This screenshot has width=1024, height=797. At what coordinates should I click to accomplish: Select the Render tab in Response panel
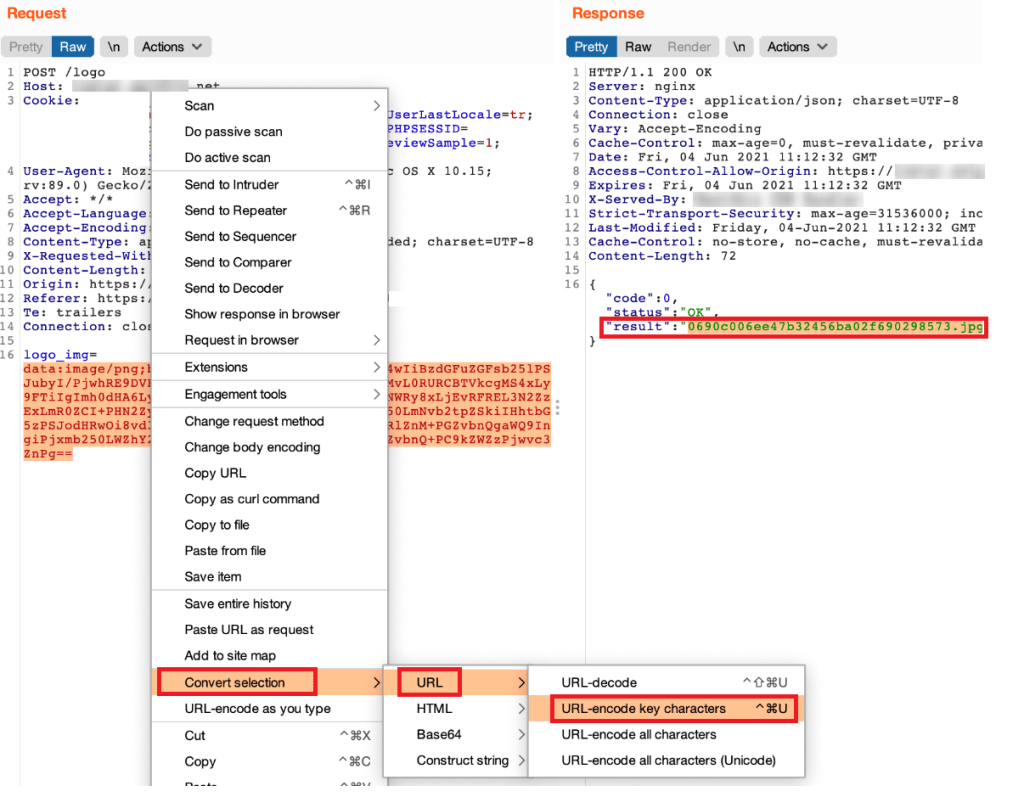pyautogui.click(x=689, y=47)
